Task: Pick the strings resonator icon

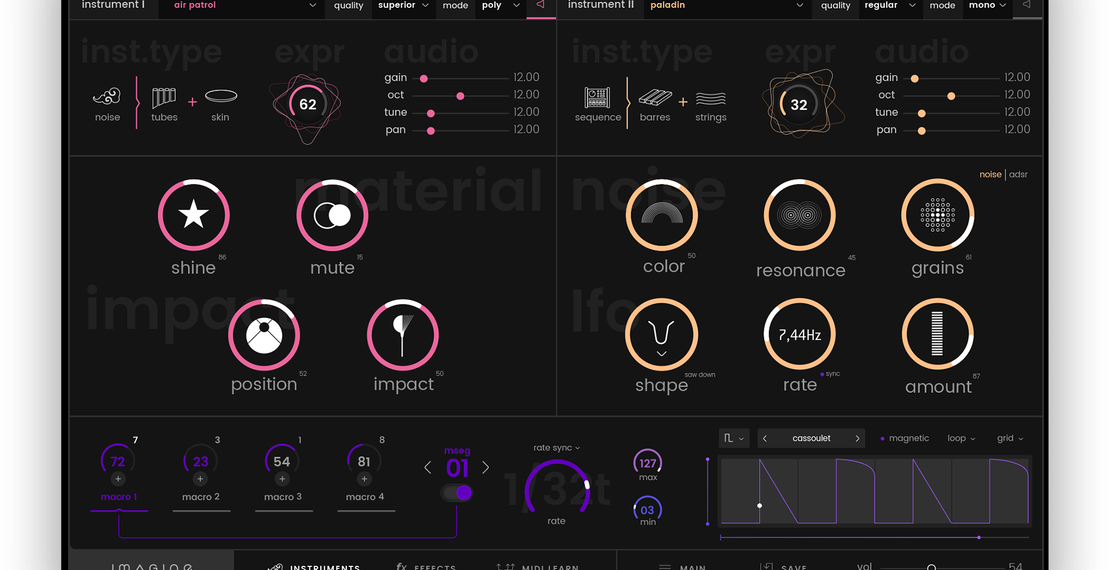Action: coord(711,98)
